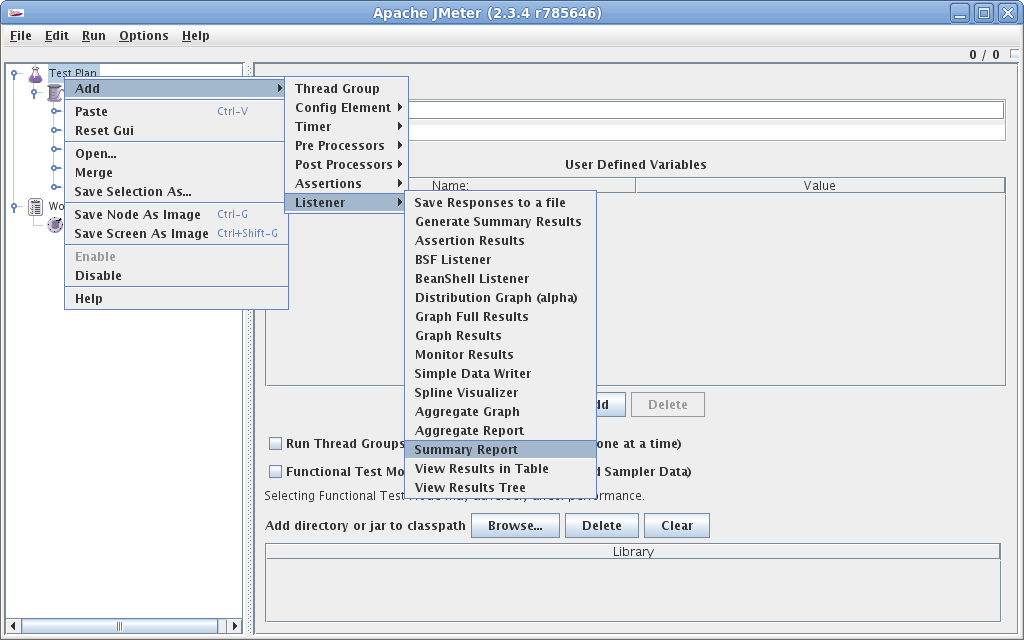Select View Results in Table
The width and height of the screenshot is (1024, 640).
[x=500, y=468]
